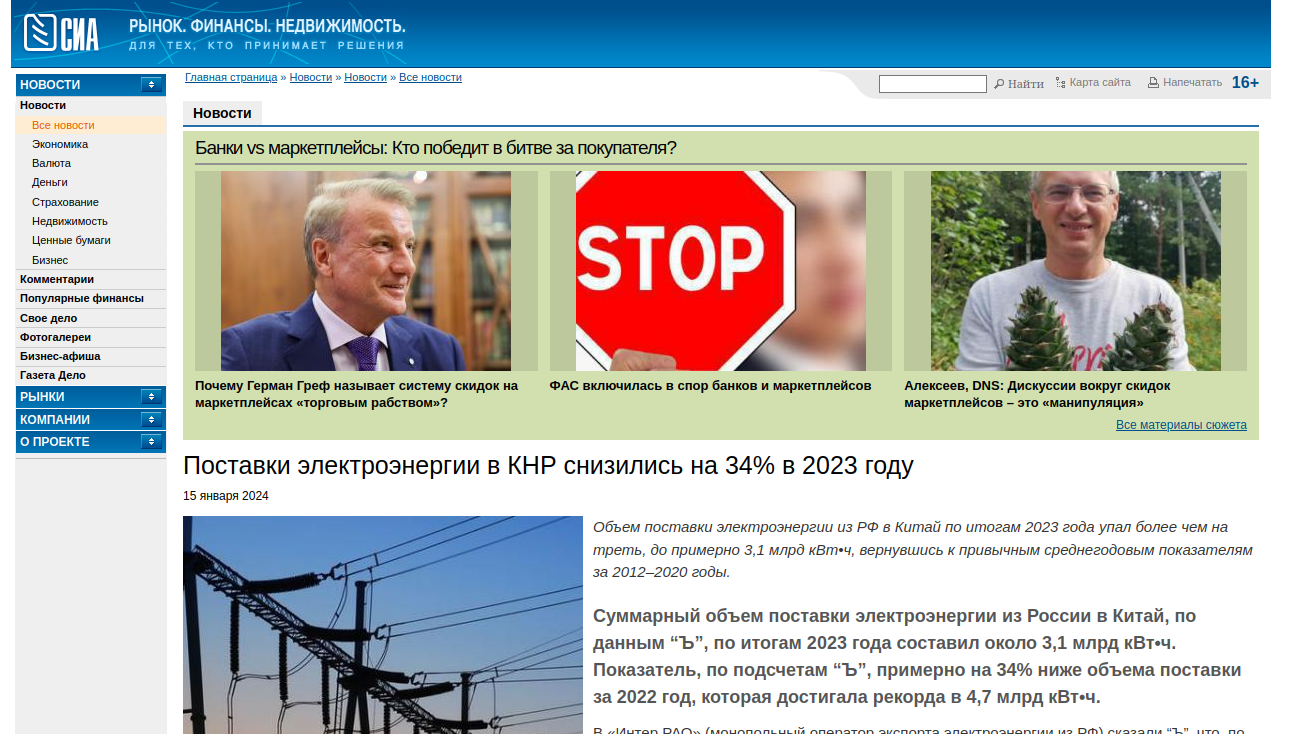Select Недвижимость in the sidebar
This screenshot has height=734, width=1289.
coord(70,221)
